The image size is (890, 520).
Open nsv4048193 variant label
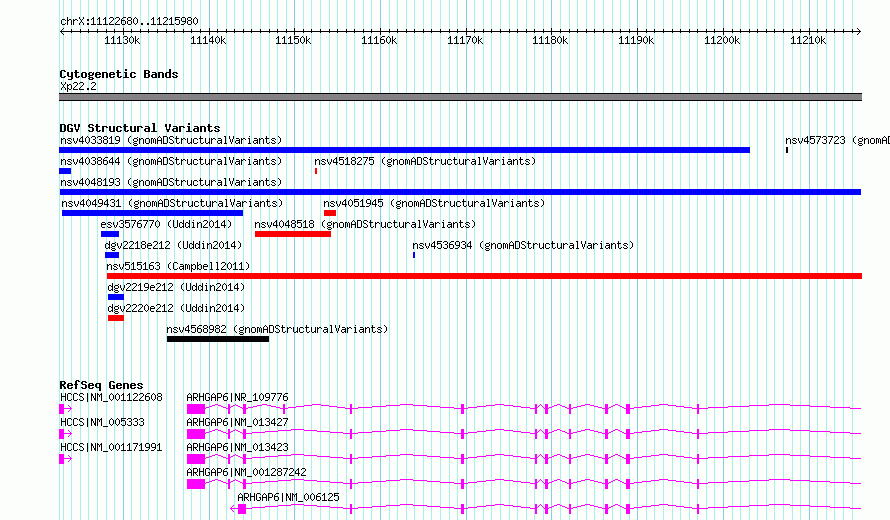(x=171, y=182)
